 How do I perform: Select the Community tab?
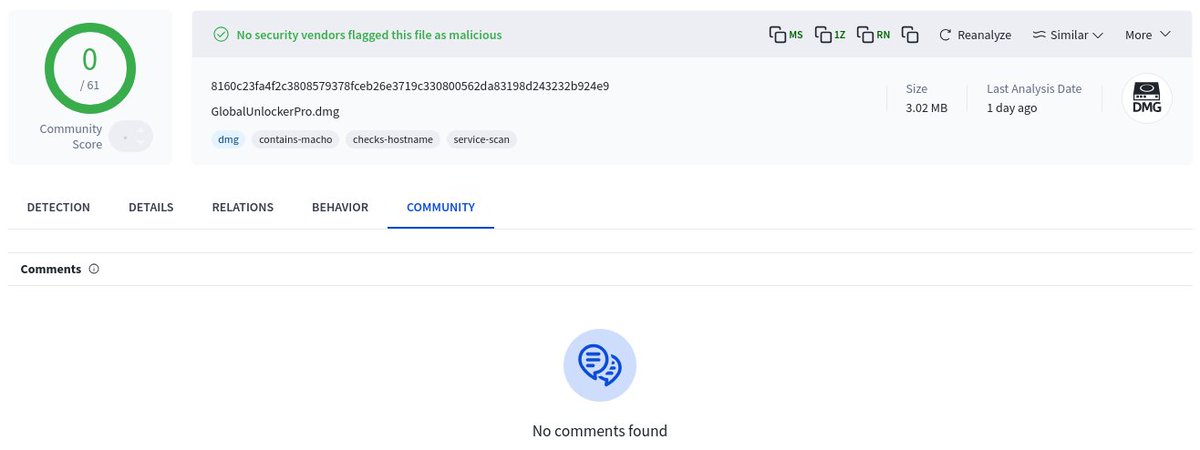(x=441, y=207)
